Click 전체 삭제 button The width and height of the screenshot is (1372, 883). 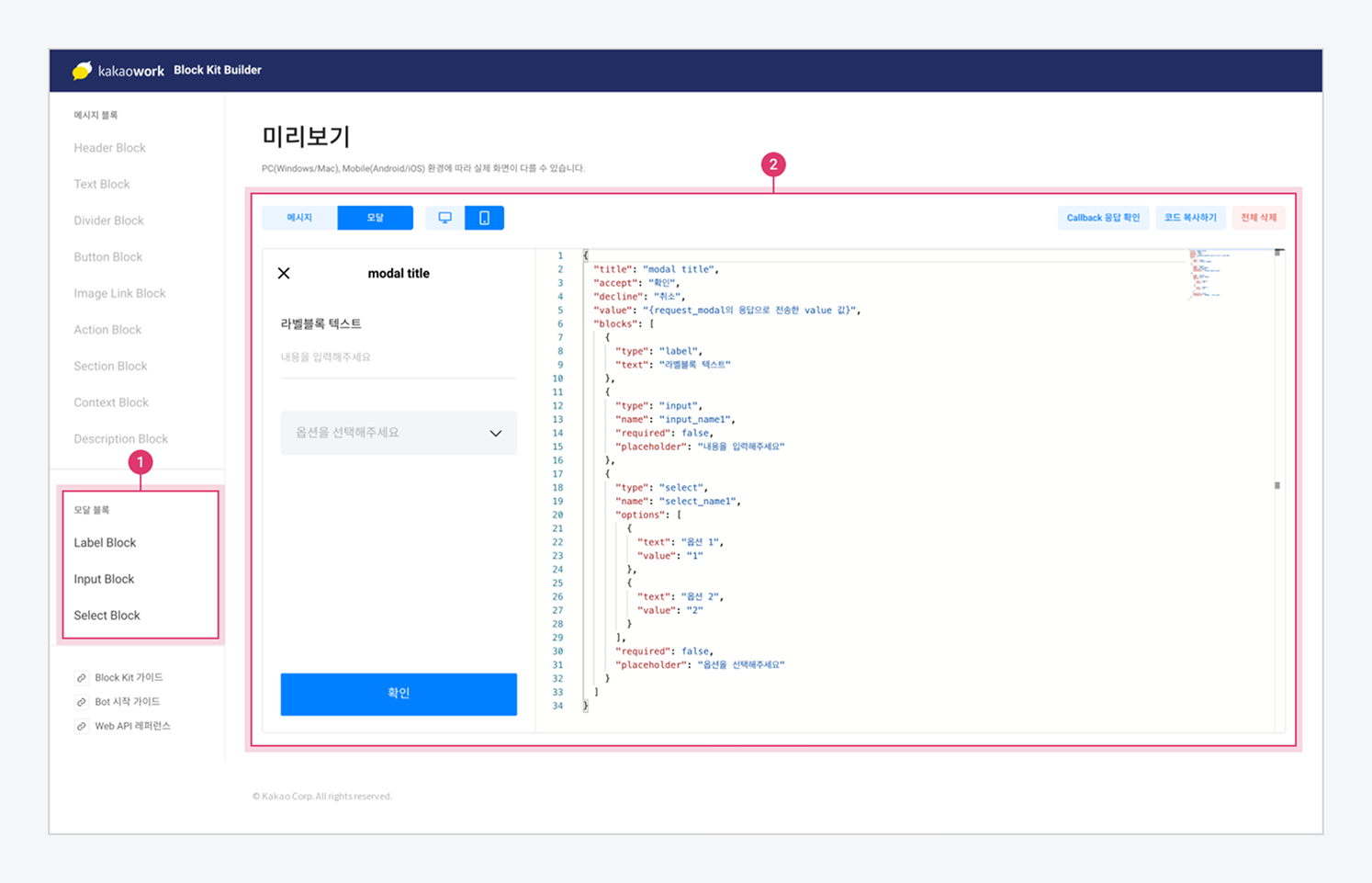1258,218
